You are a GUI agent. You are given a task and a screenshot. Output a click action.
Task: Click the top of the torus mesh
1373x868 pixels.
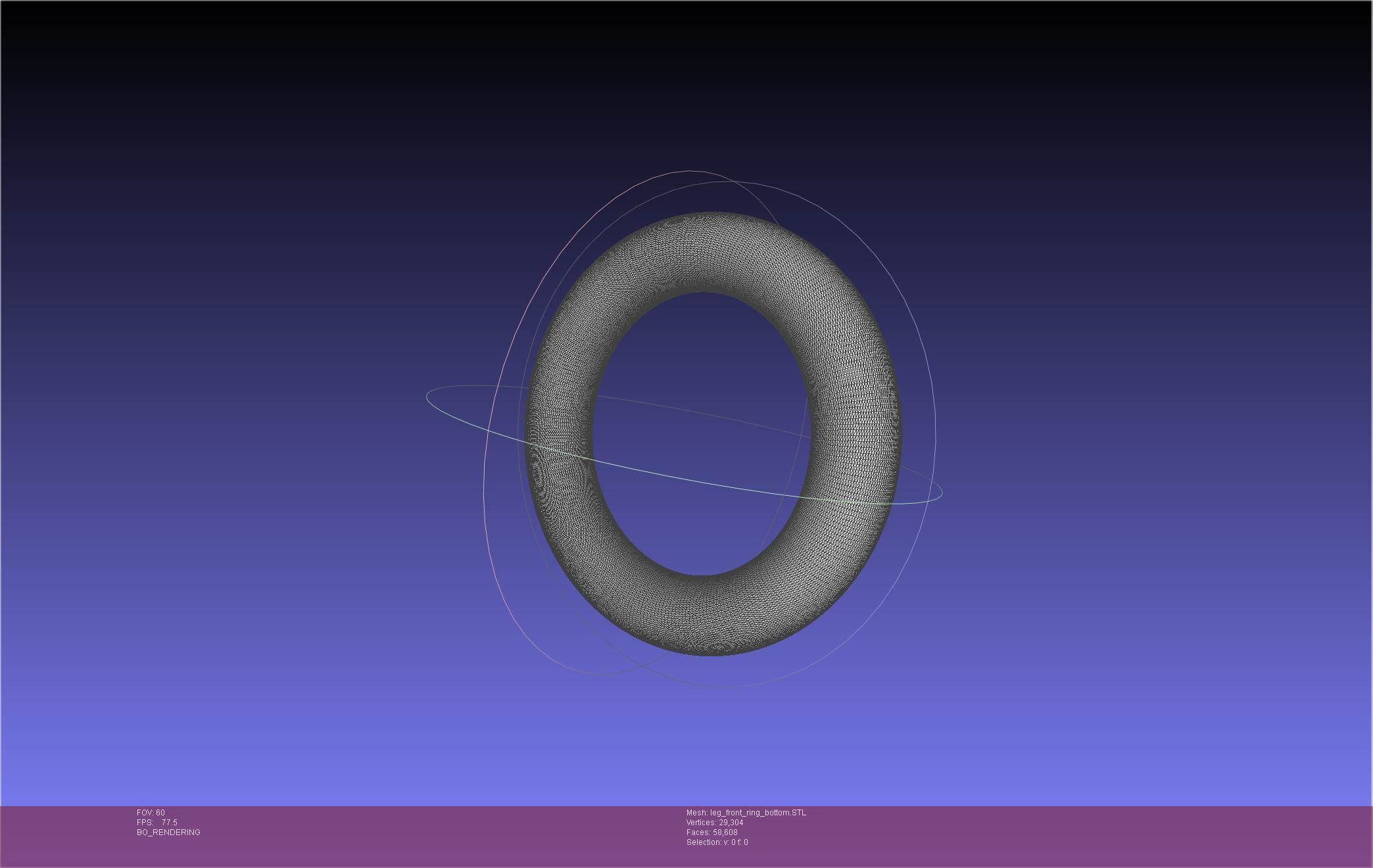pyautogui.click(x=707, y=253)
